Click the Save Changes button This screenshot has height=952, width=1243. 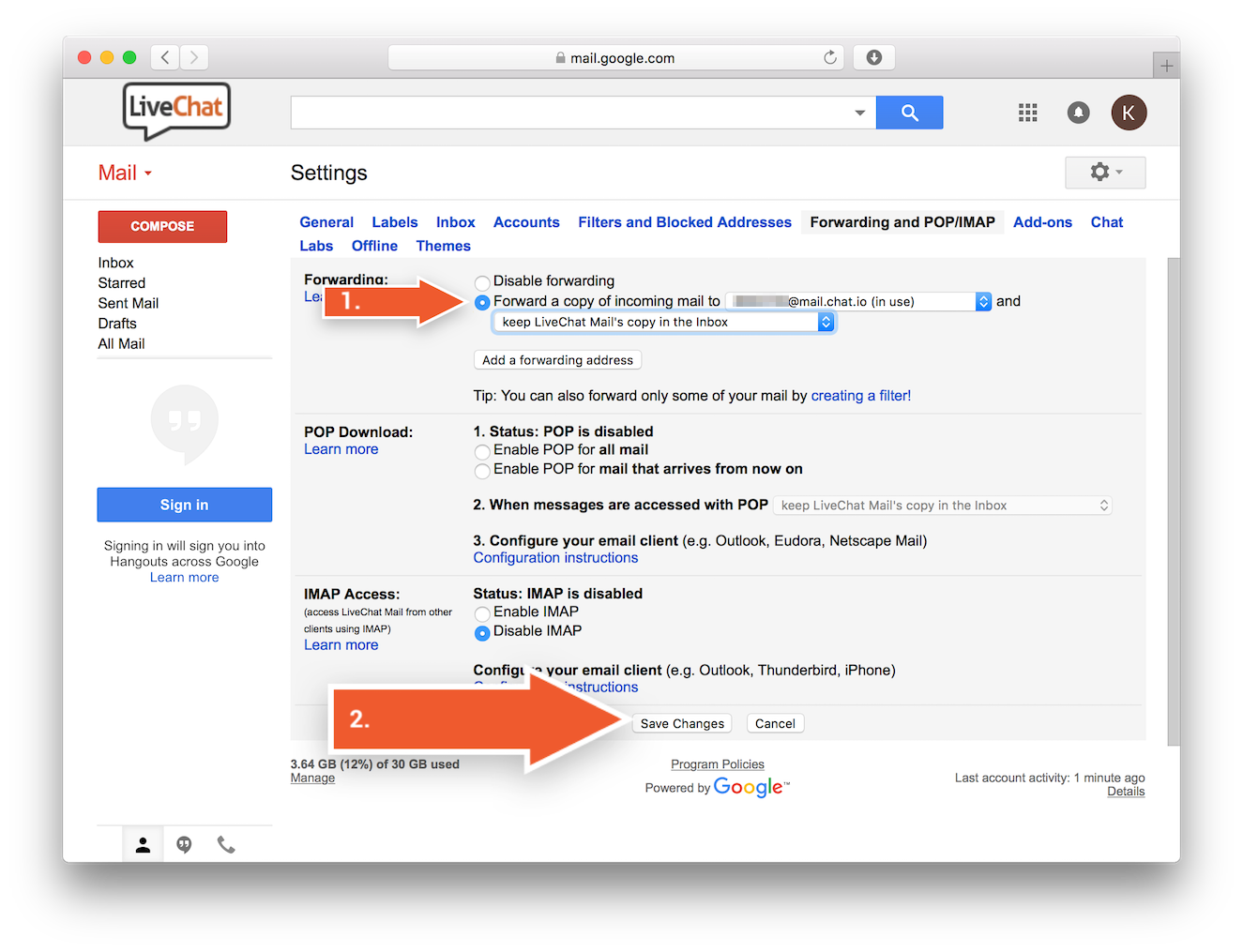[x=682, y=723]
